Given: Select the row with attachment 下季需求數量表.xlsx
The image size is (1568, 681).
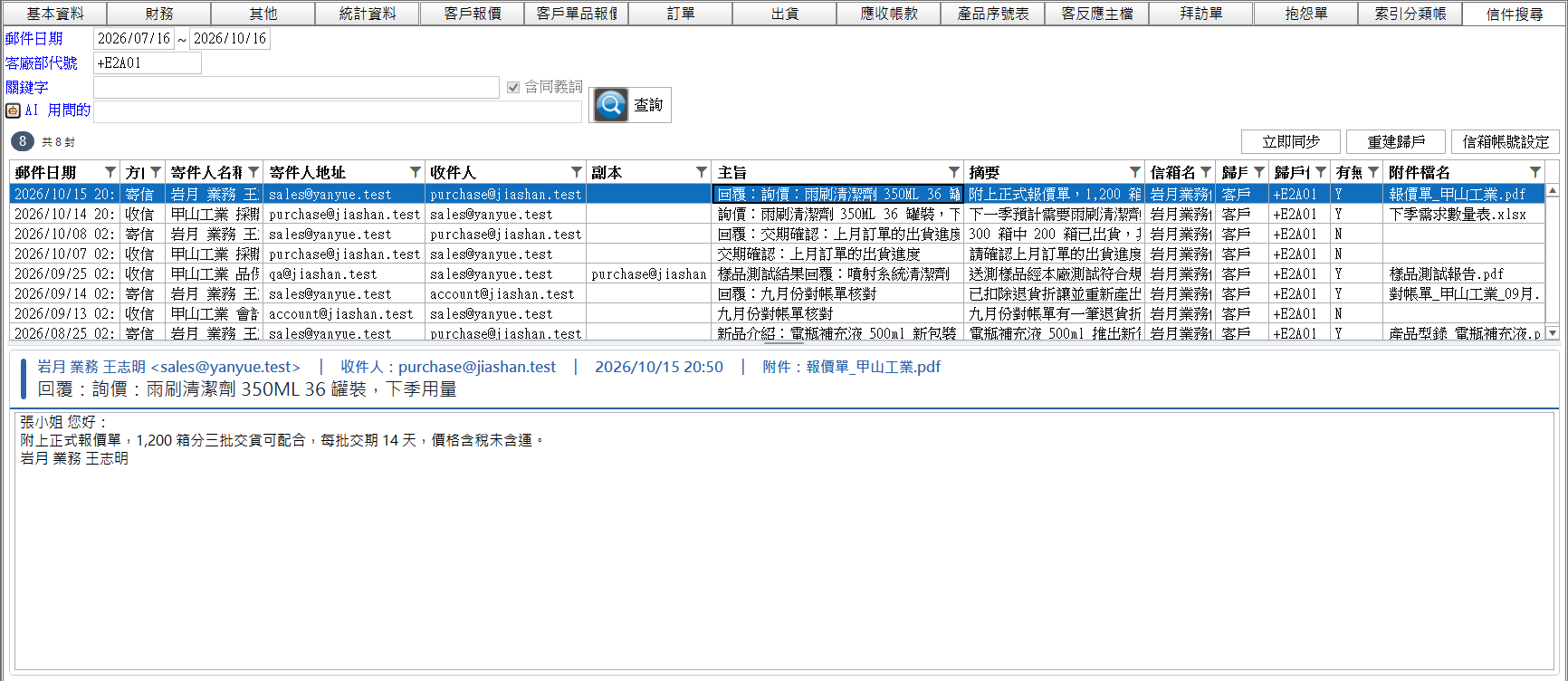Looking at the screenshot, I should 779,214.
